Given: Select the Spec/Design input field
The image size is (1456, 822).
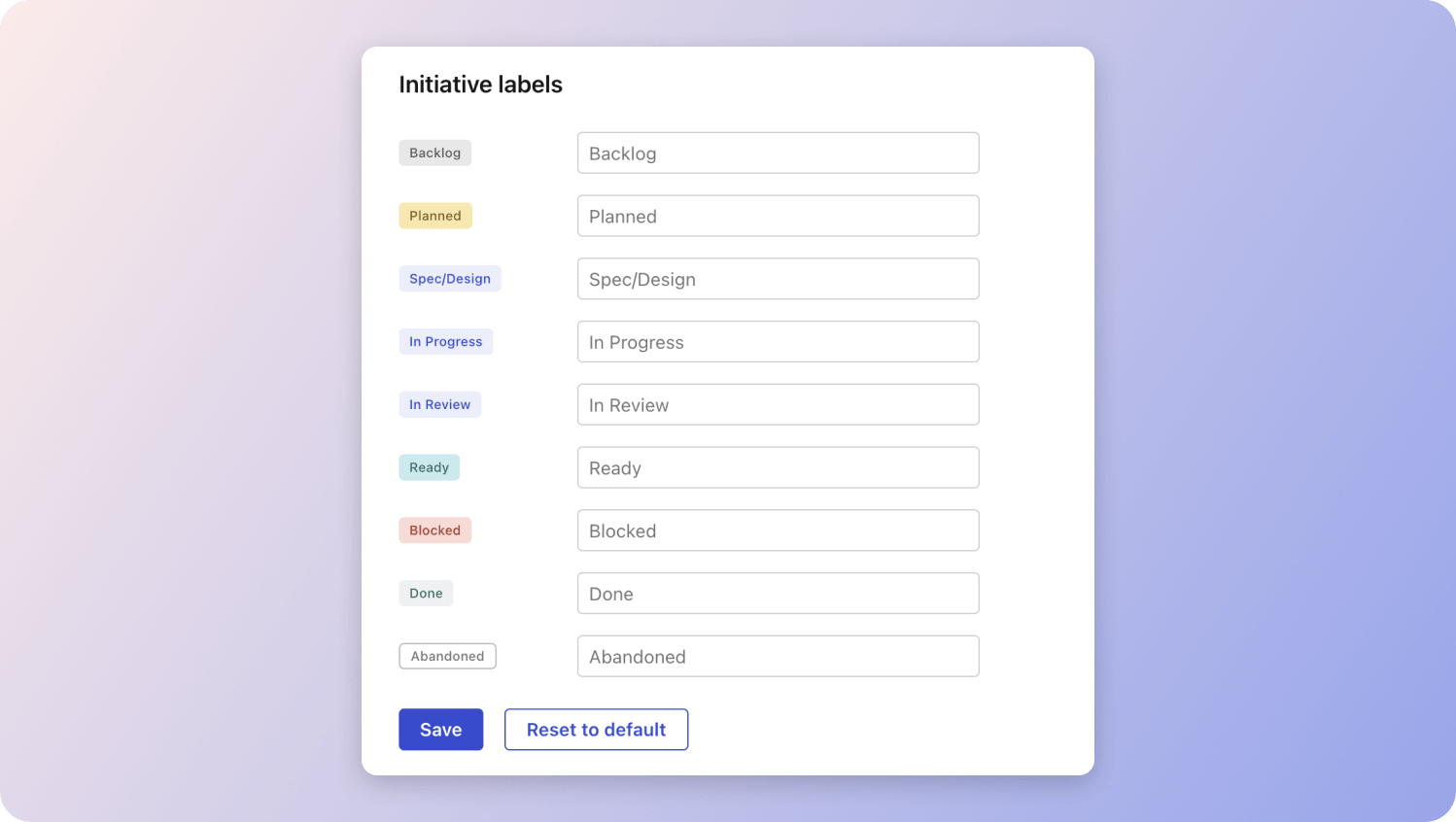Looking at the screenshot, I should point(778,279).
